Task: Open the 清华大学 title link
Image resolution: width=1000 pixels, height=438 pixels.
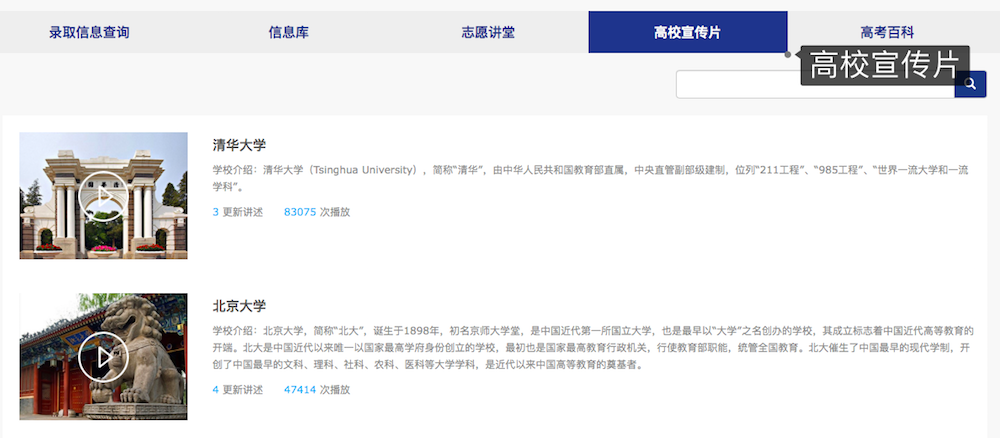Action: [239, 145]
